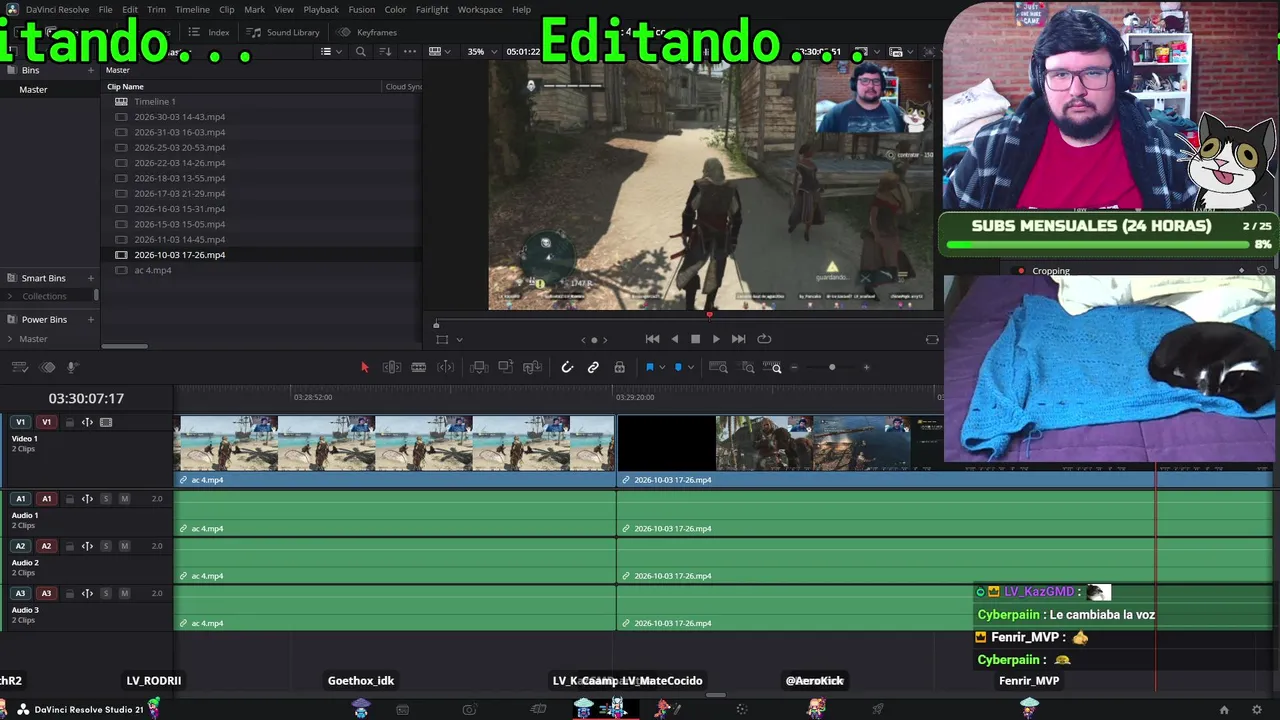Image resolution: width=1280 pixels, height=720 pixels.
Task: Select clip ac 4.mp4 in media pool
Action: pos(153,270)
